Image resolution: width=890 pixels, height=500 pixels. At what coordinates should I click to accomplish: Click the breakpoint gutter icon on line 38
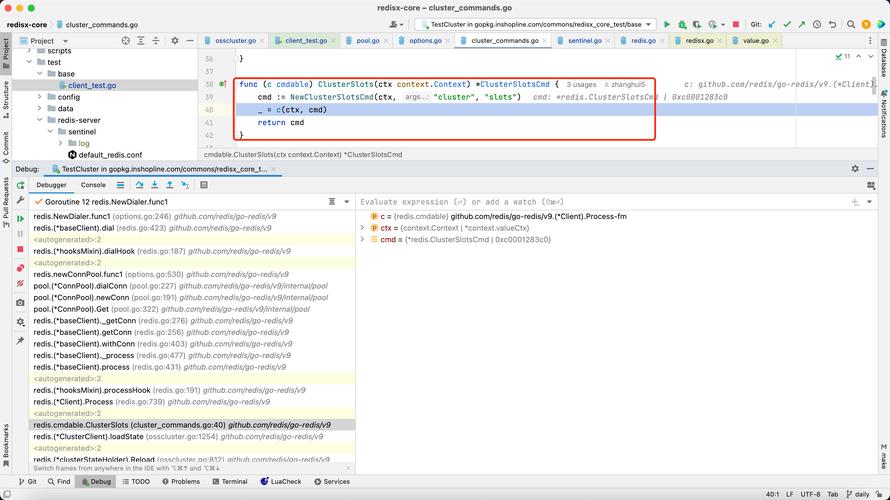click(x=222, y=84)
